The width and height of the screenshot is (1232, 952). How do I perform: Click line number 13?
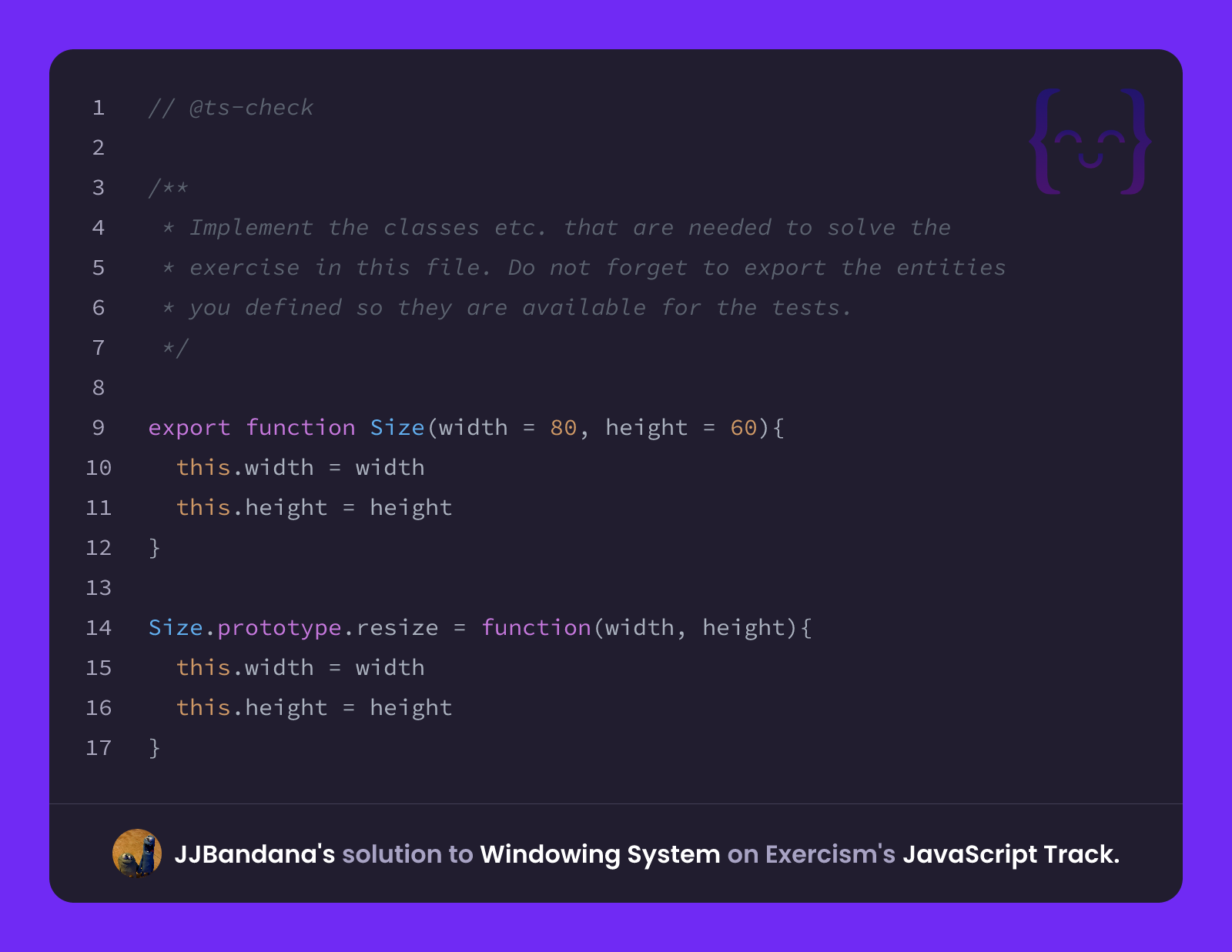pyautogui.click(x=99, y=588)
